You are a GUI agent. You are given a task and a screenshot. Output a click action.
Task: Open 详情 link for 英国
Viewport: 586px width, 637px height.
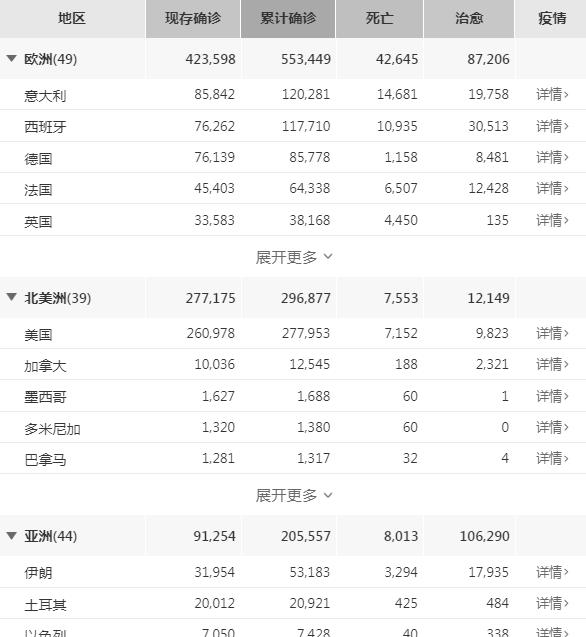point(552,220)
